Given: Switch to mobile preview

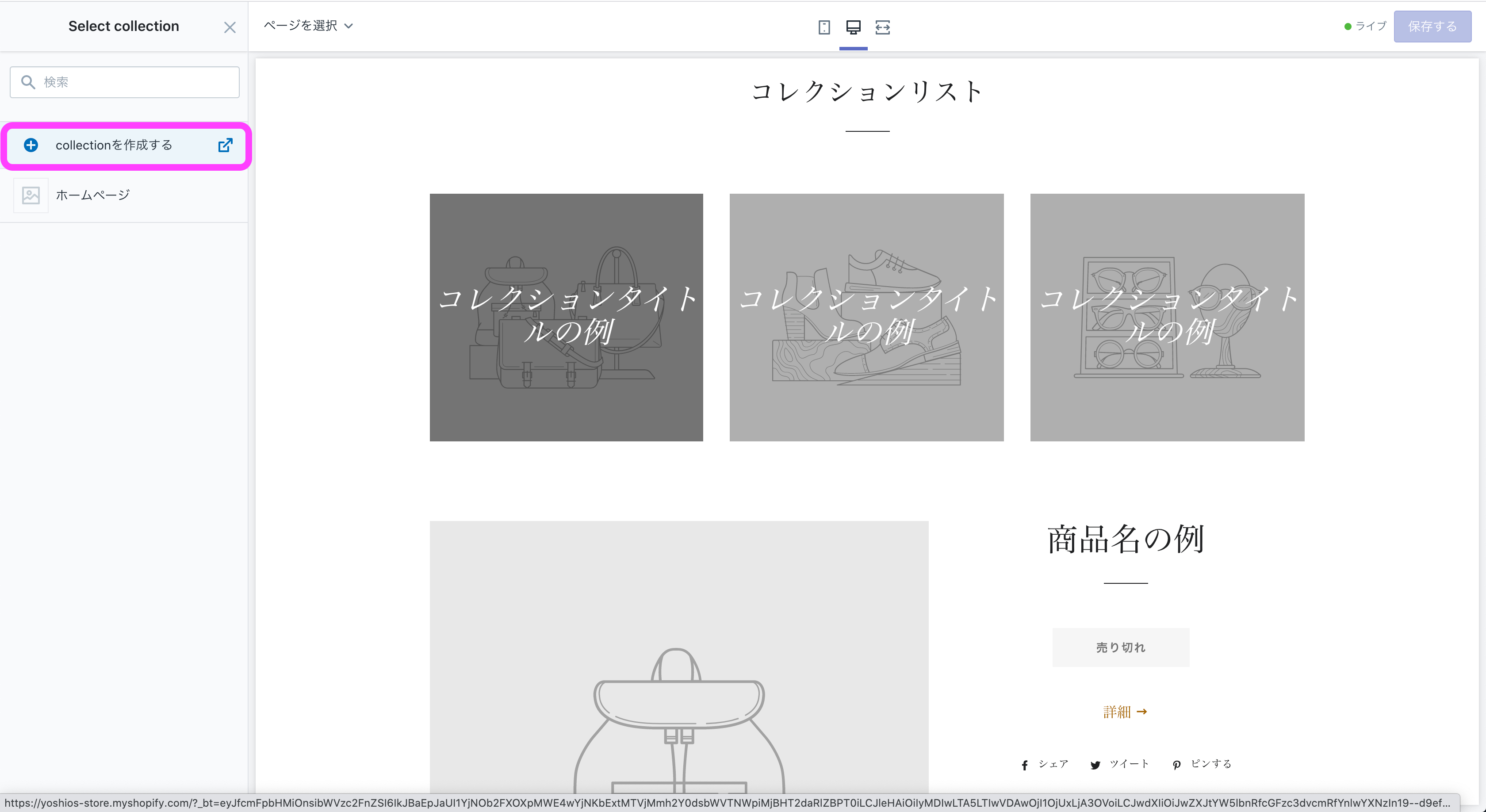Looking at the screenshot, I should (824, 27).
